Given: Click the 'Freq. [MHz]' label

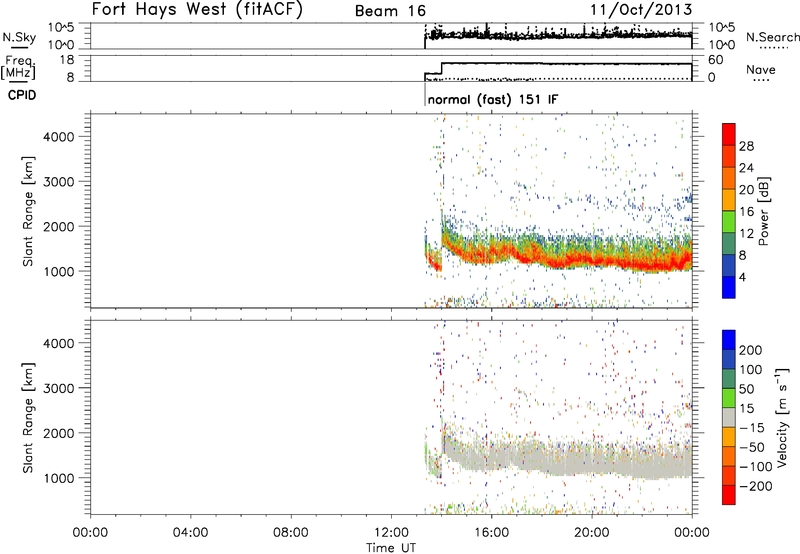Looking at the screenshot, I should coord(19,67).
